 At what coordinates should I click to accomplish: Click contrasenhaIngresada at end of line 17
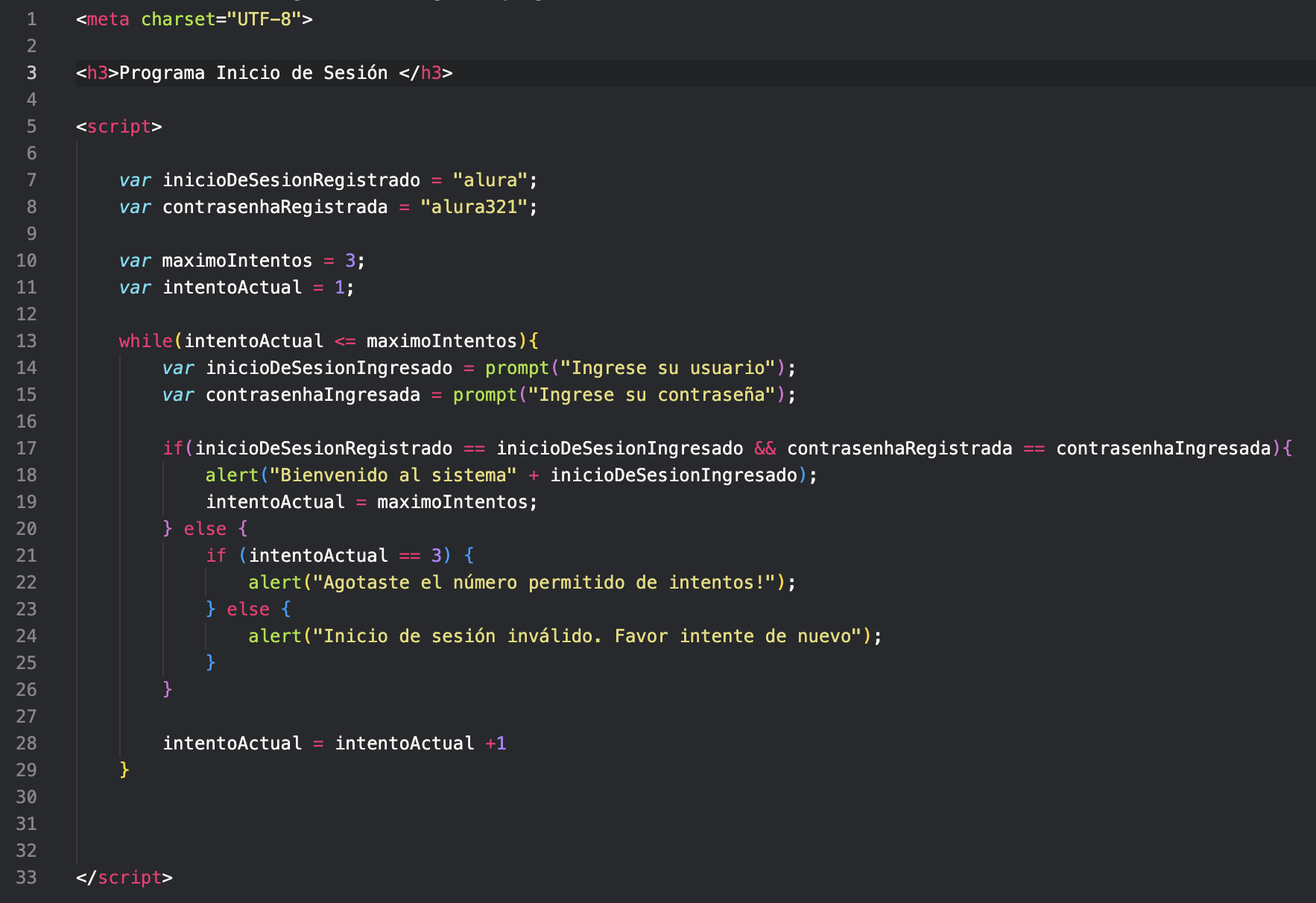pyautogui.click(x=1163, y=449)
